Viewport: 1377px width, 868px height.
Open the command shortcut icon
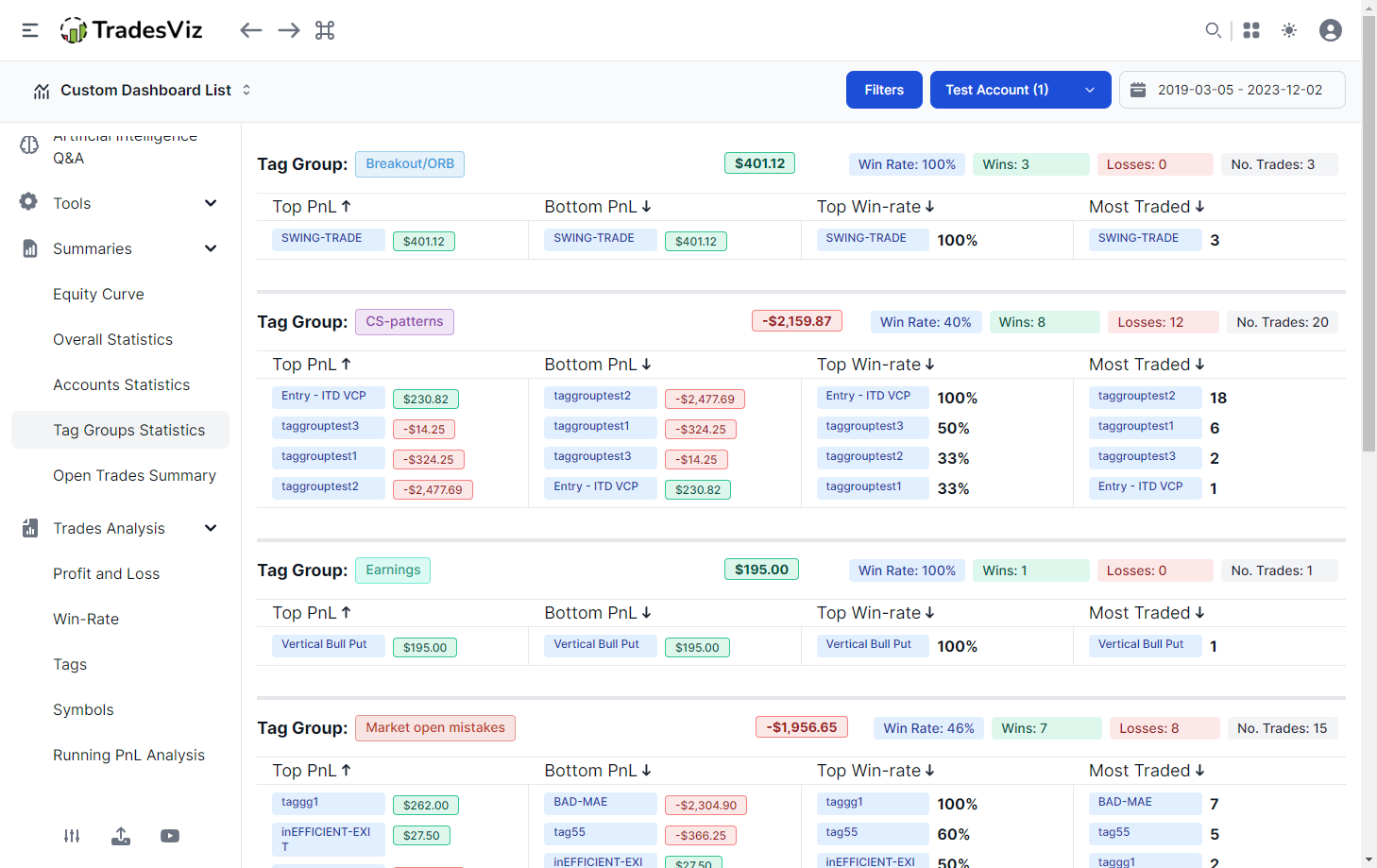tap(325, 30)
